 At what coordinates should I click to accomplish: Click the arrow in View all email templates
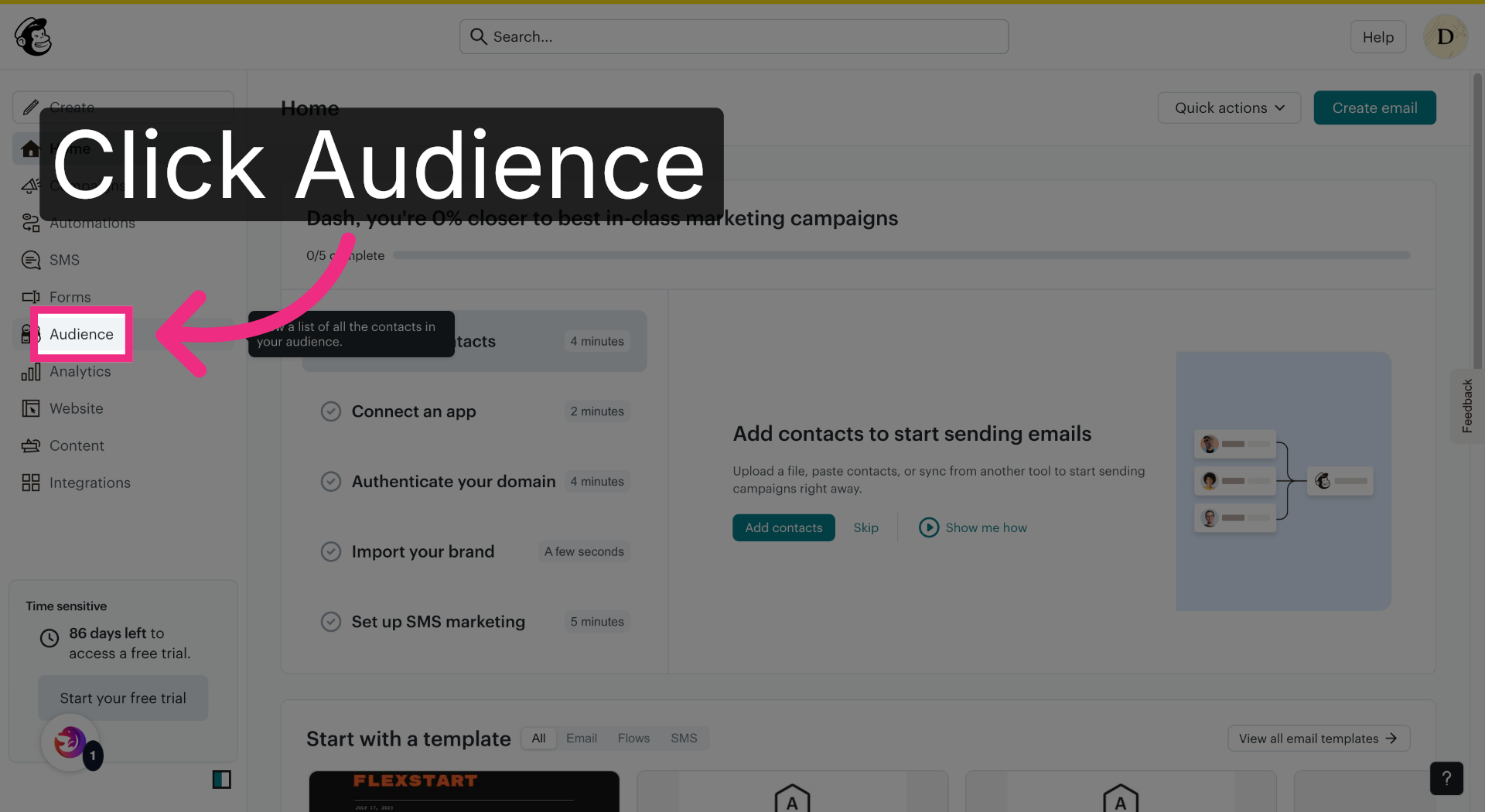click(1391, 739)
